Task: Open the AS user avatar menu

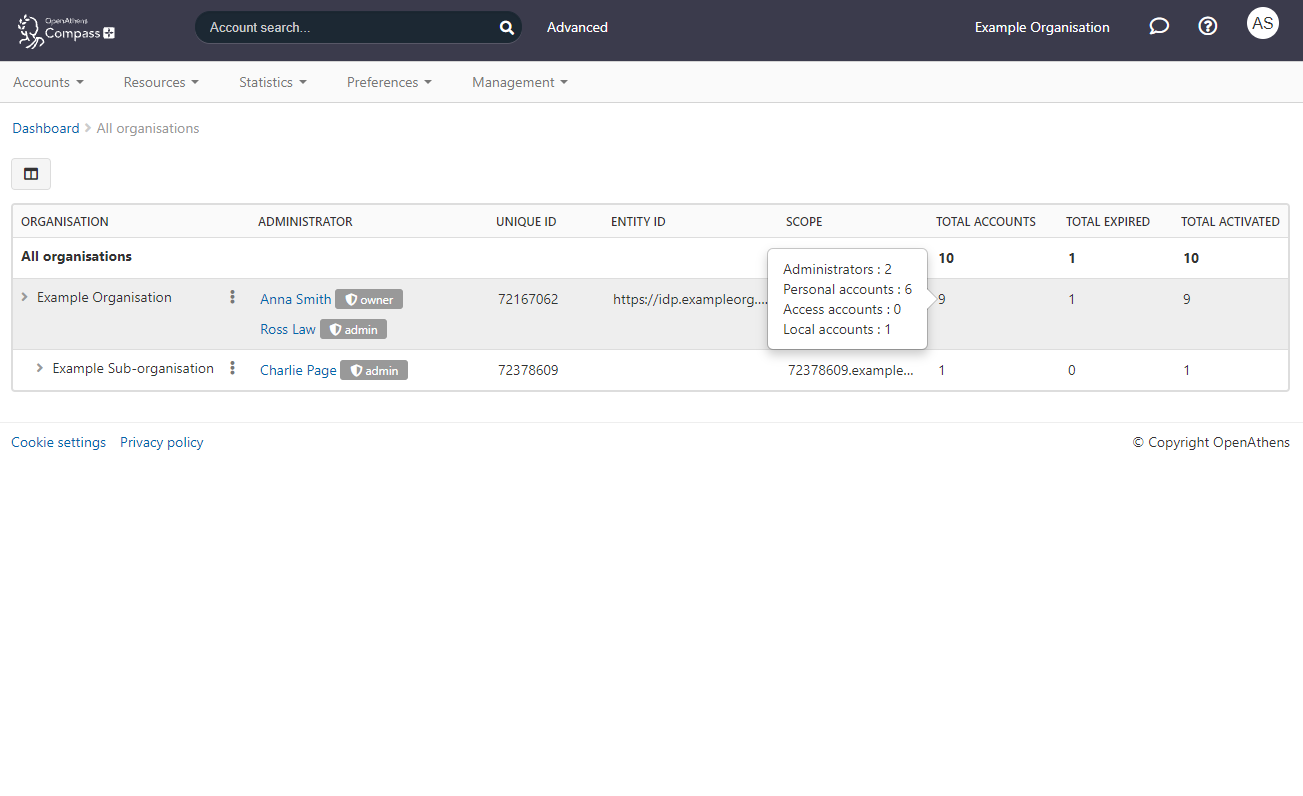Action: pos(1263,23)
